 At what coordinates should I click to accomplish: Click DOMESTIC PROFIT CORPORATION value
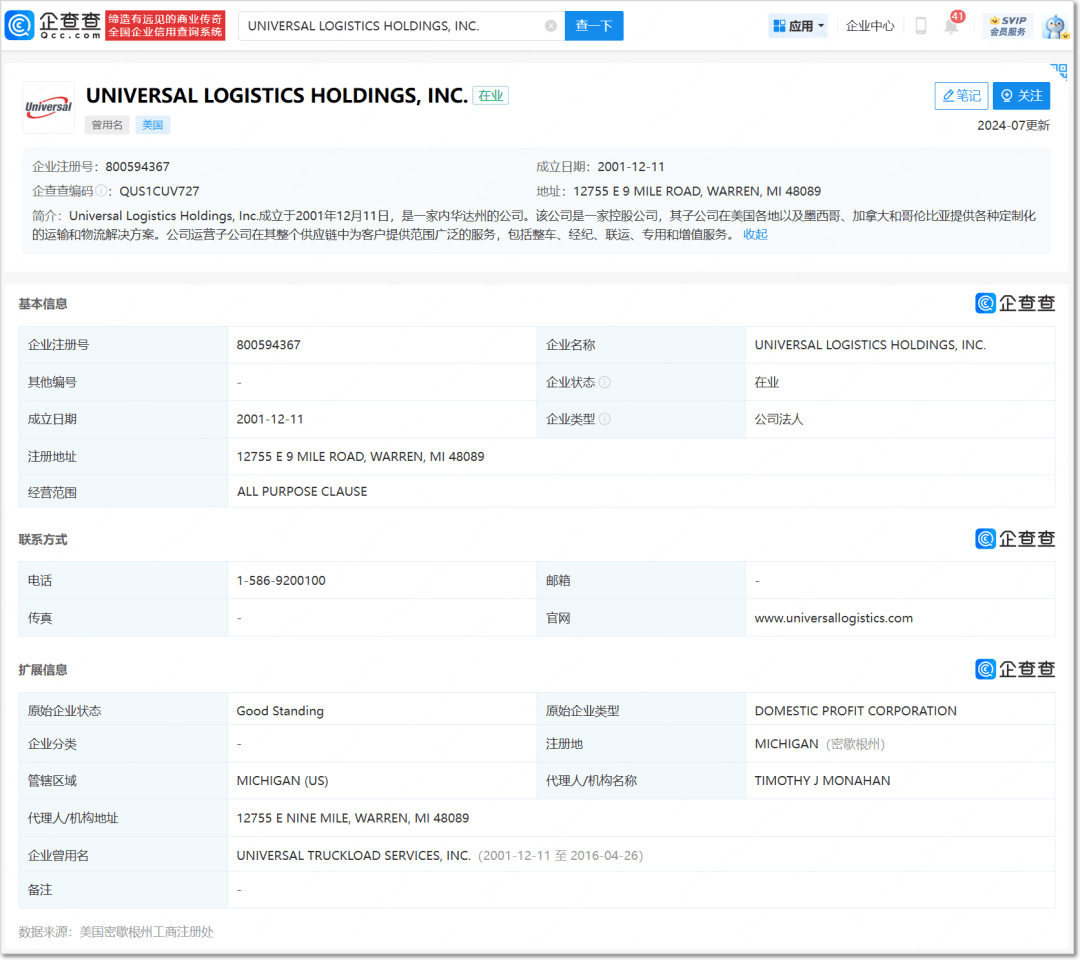[855, 711]
